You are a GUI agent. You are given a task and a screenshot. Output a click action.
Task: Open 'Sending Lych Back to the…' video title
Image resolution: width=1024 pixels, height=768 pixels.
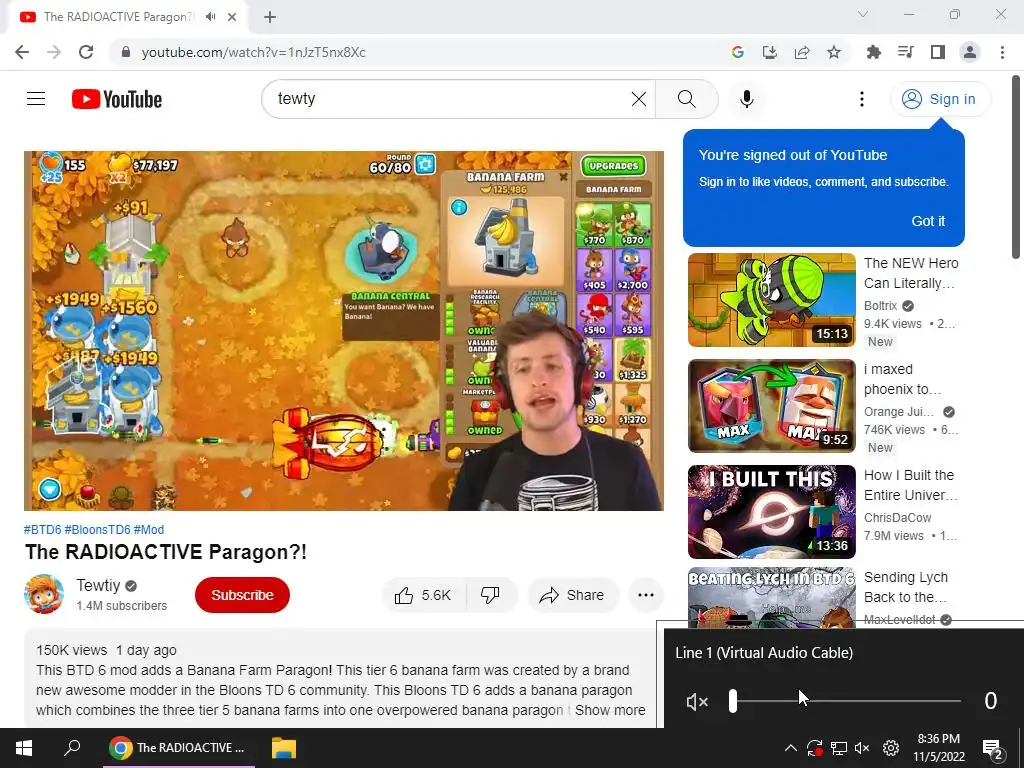[x=906, y=587]
